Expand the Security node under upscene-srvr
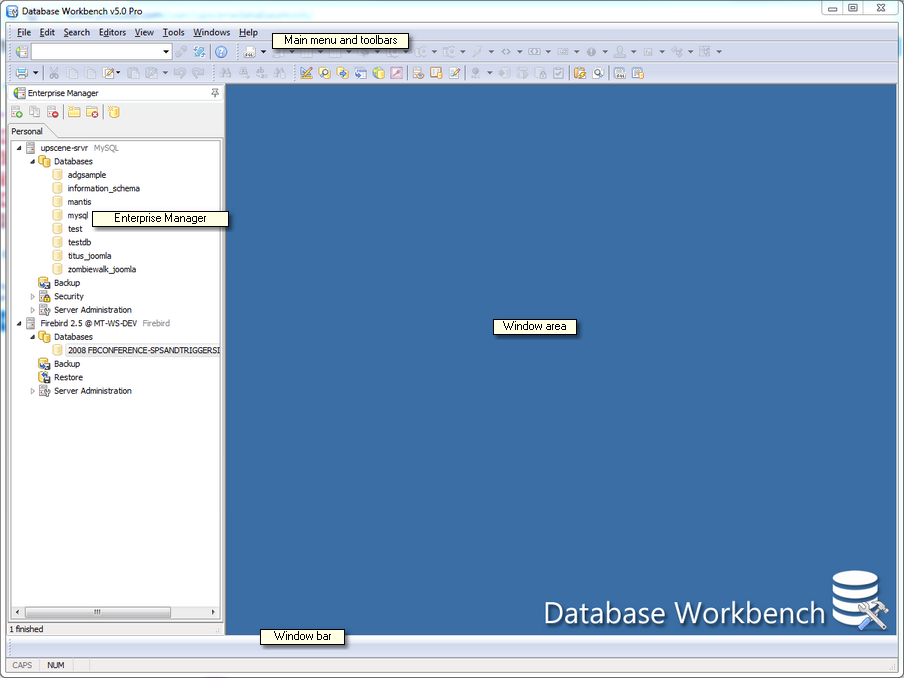The width and height of the screenshot is (904, 678). point(33,297)
